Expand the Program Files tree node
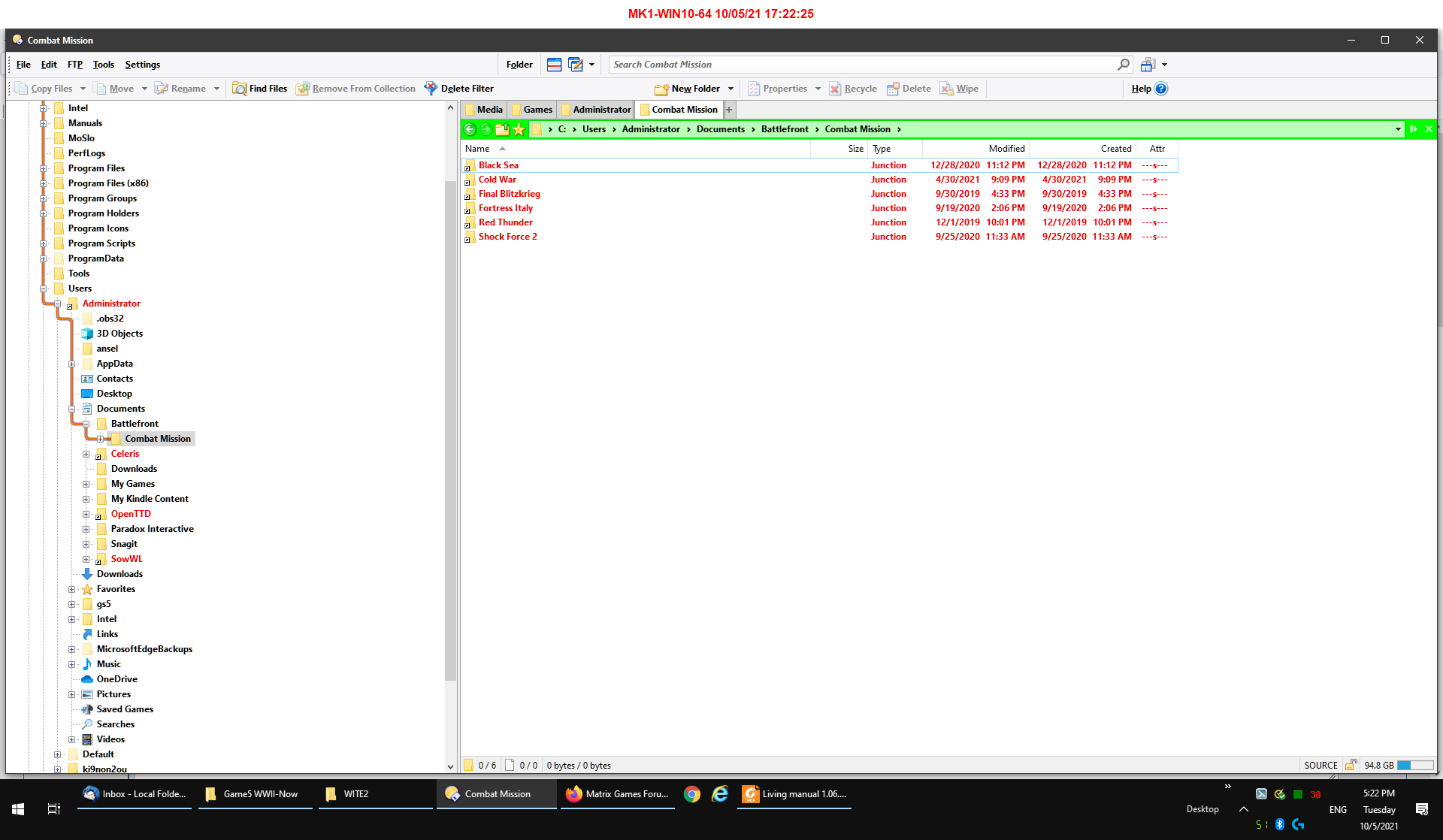 coord(44,168)
